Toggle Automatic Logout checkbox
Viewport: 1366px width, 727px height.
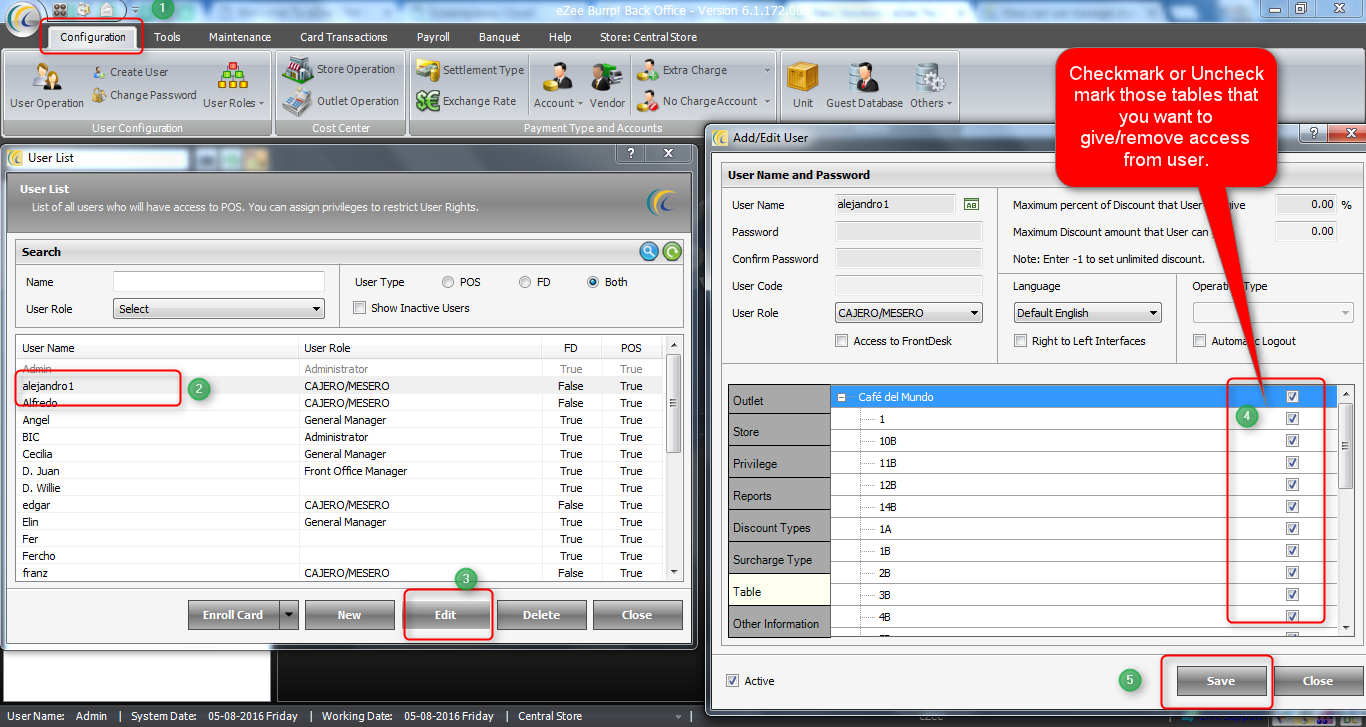click(x=1199, y=341)
